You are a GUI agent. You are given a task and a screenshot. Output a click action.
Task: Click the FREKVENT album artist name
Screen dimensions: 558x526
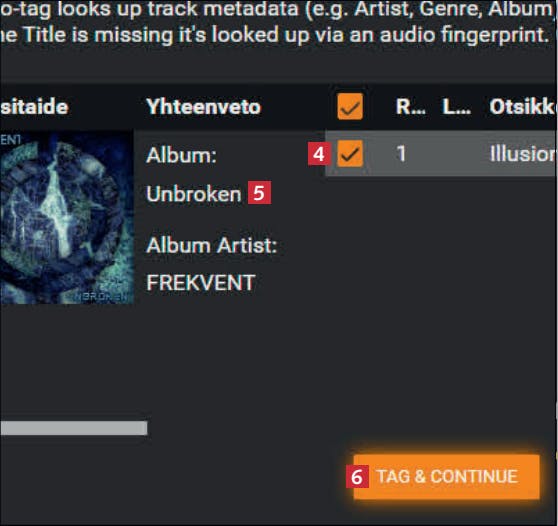[201, 283]
